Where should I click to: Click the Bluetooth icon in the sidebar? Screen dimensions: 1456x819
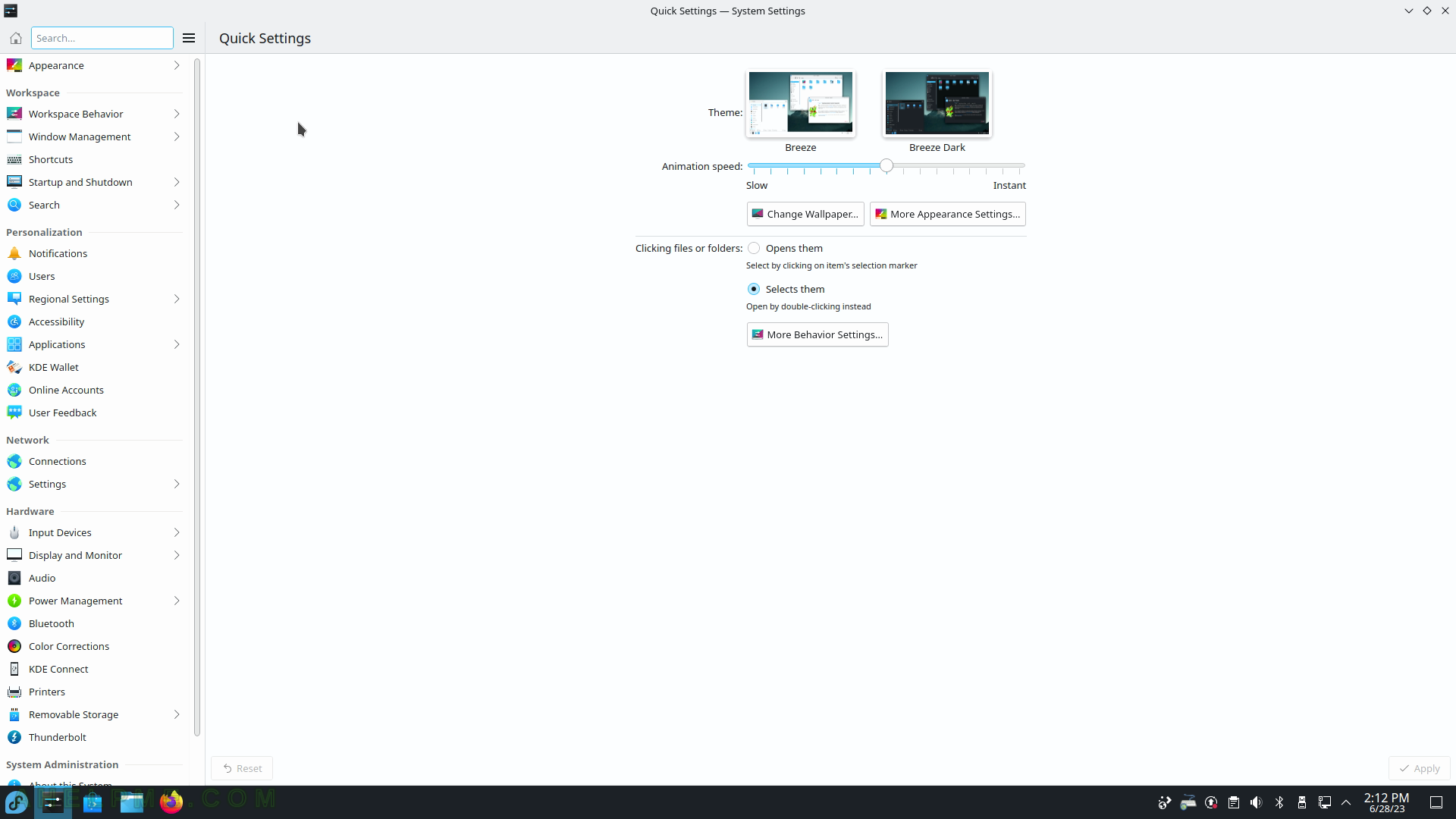click(x=14, y=623)
